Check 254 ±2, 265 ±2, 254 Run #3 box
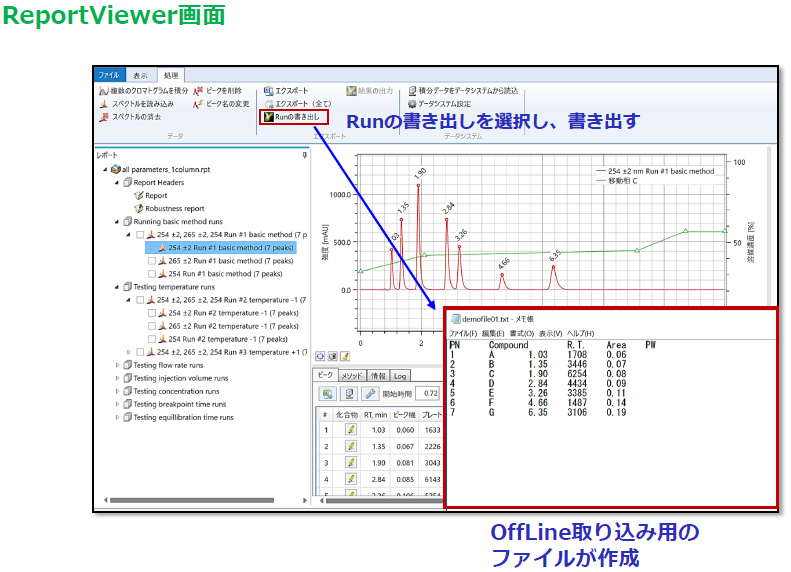The height and width of the screenshot is (572, 791). 140,352
